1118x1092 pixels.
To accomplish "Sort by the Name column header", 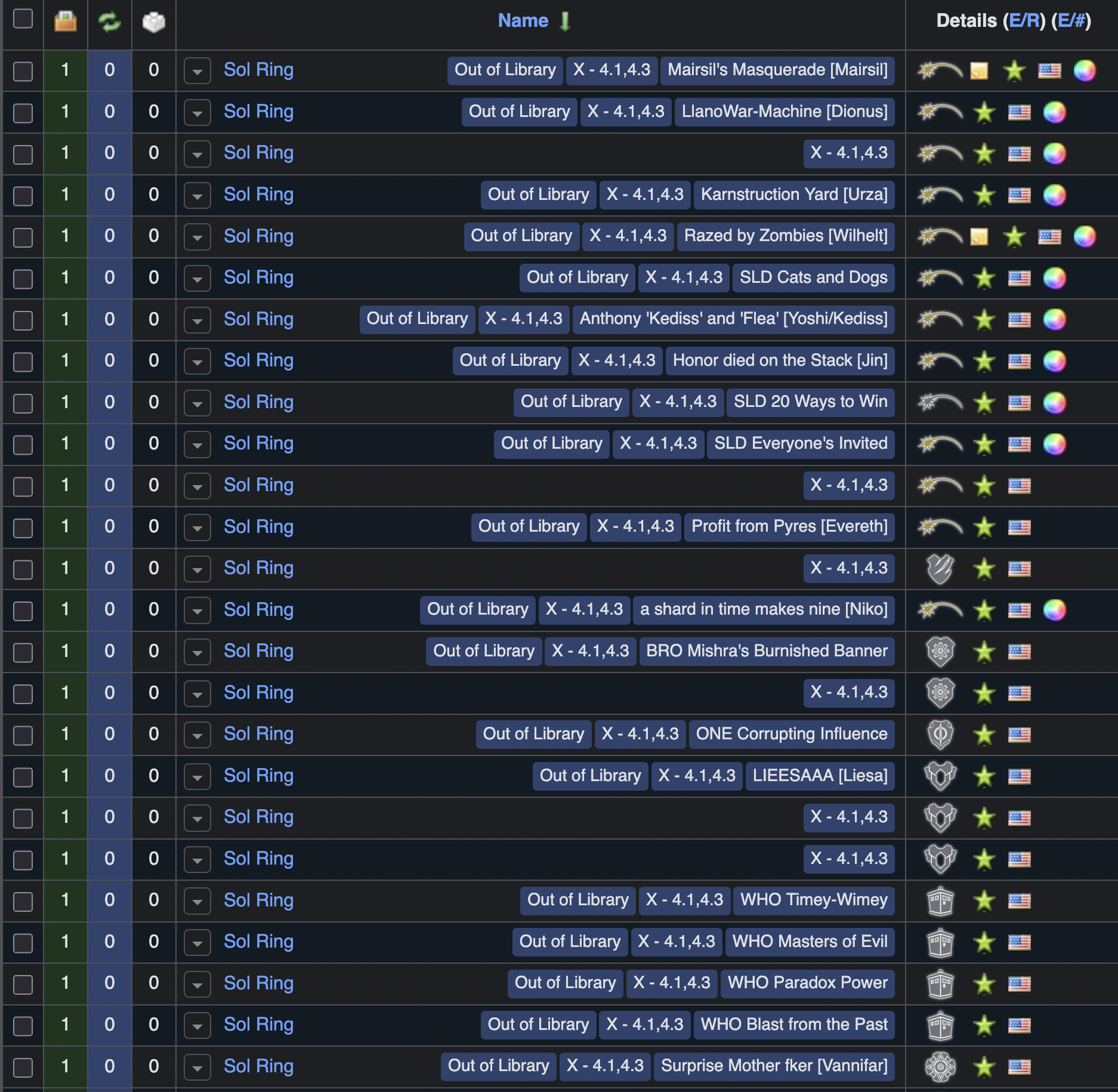I will click(523, 21).
